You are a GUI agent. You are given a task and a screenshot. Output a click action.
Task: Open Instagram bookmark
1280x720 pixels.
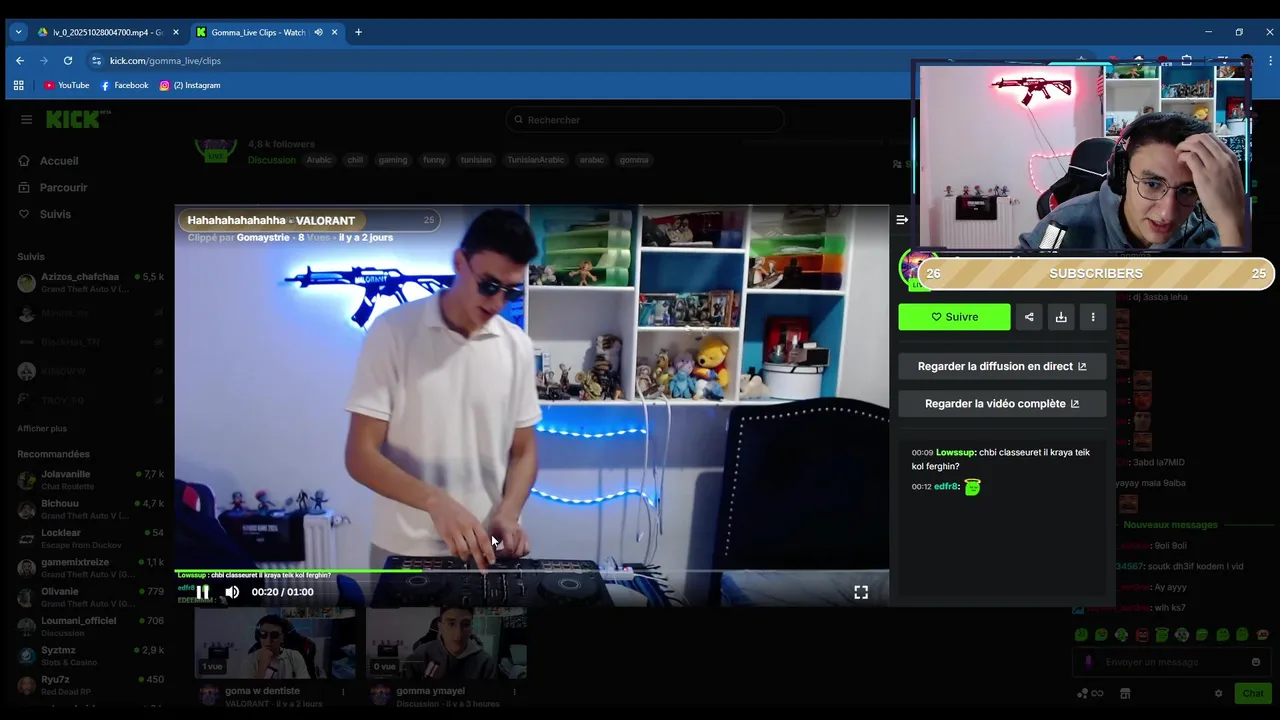[x=190, y=86]
